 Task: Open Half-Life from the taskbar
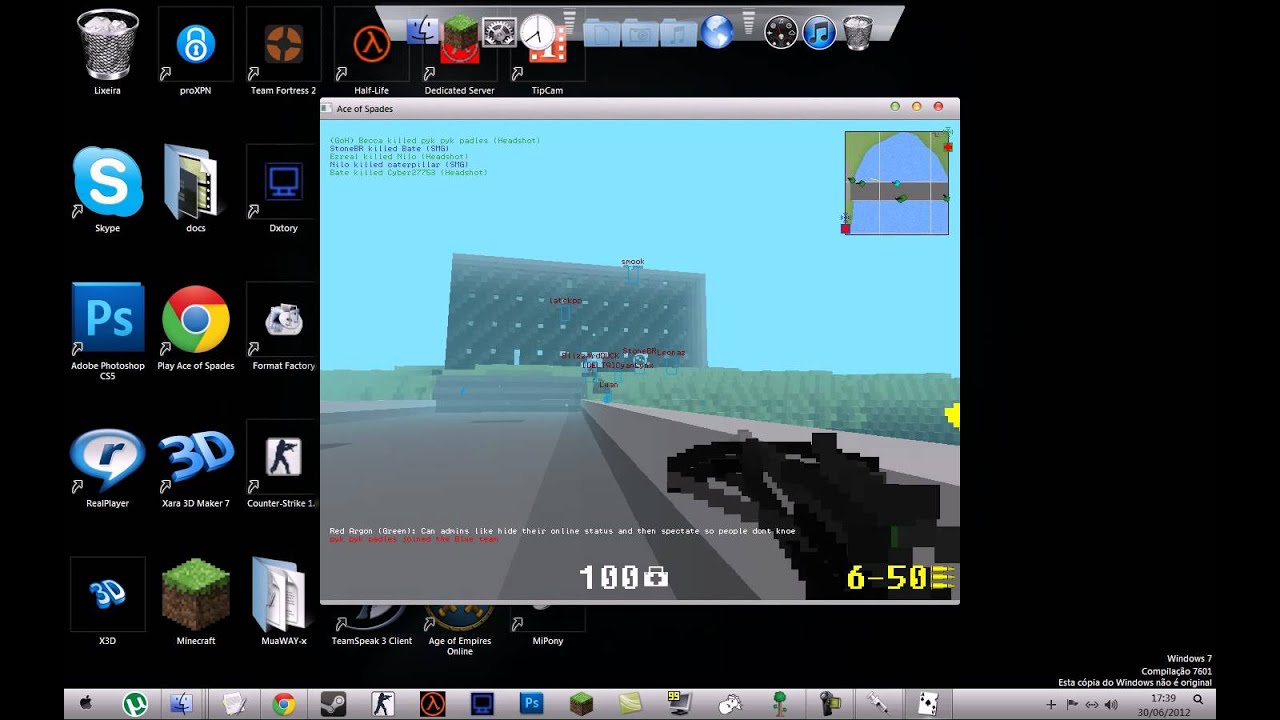pos(432,704)
